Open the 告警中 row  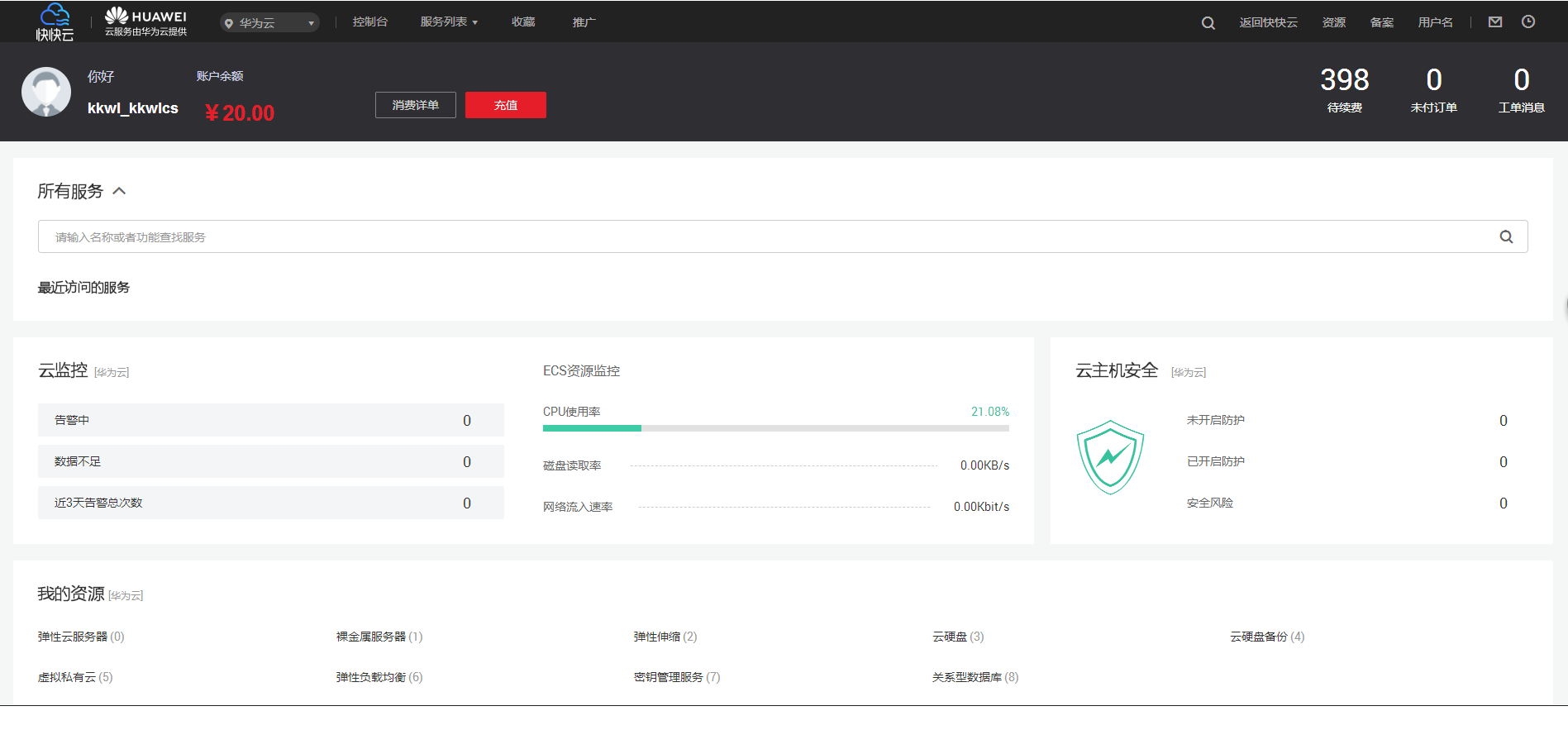point(270,420)
